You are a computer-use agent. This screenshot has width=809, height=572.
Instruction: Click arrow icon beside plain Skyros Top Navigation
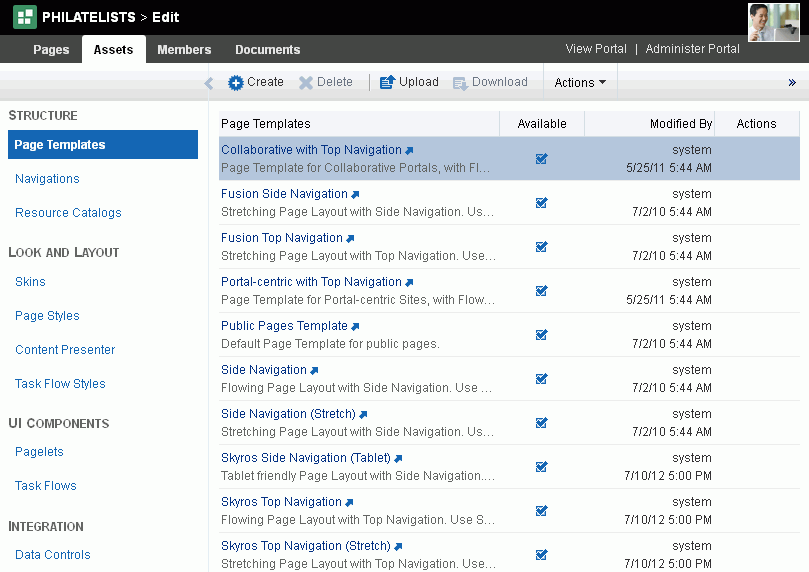click(x=349, y=502)
